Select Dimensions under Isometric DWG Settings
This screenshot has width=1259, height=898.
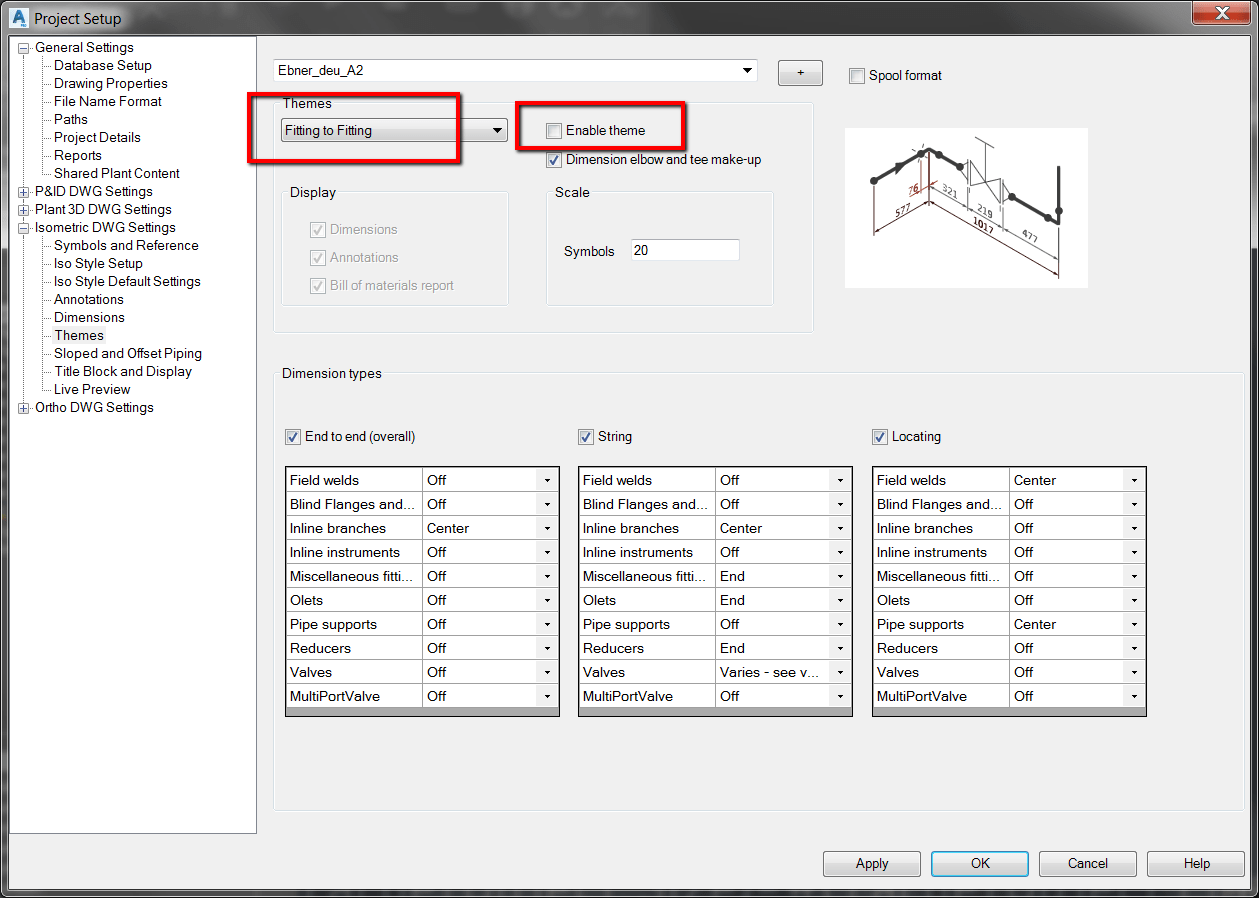tap(89, 318)
